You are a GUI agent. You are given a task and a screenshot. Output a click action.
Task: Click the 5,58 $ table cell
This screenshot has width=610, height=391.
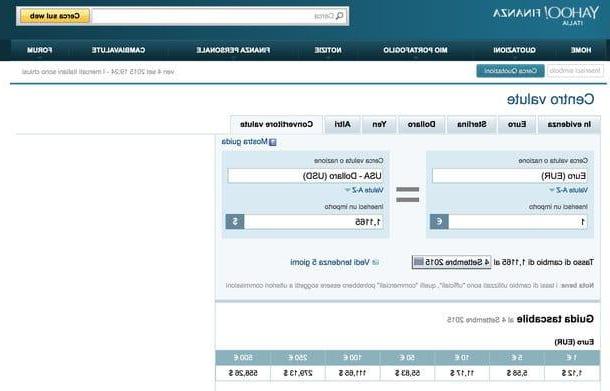tap(517, 373)
